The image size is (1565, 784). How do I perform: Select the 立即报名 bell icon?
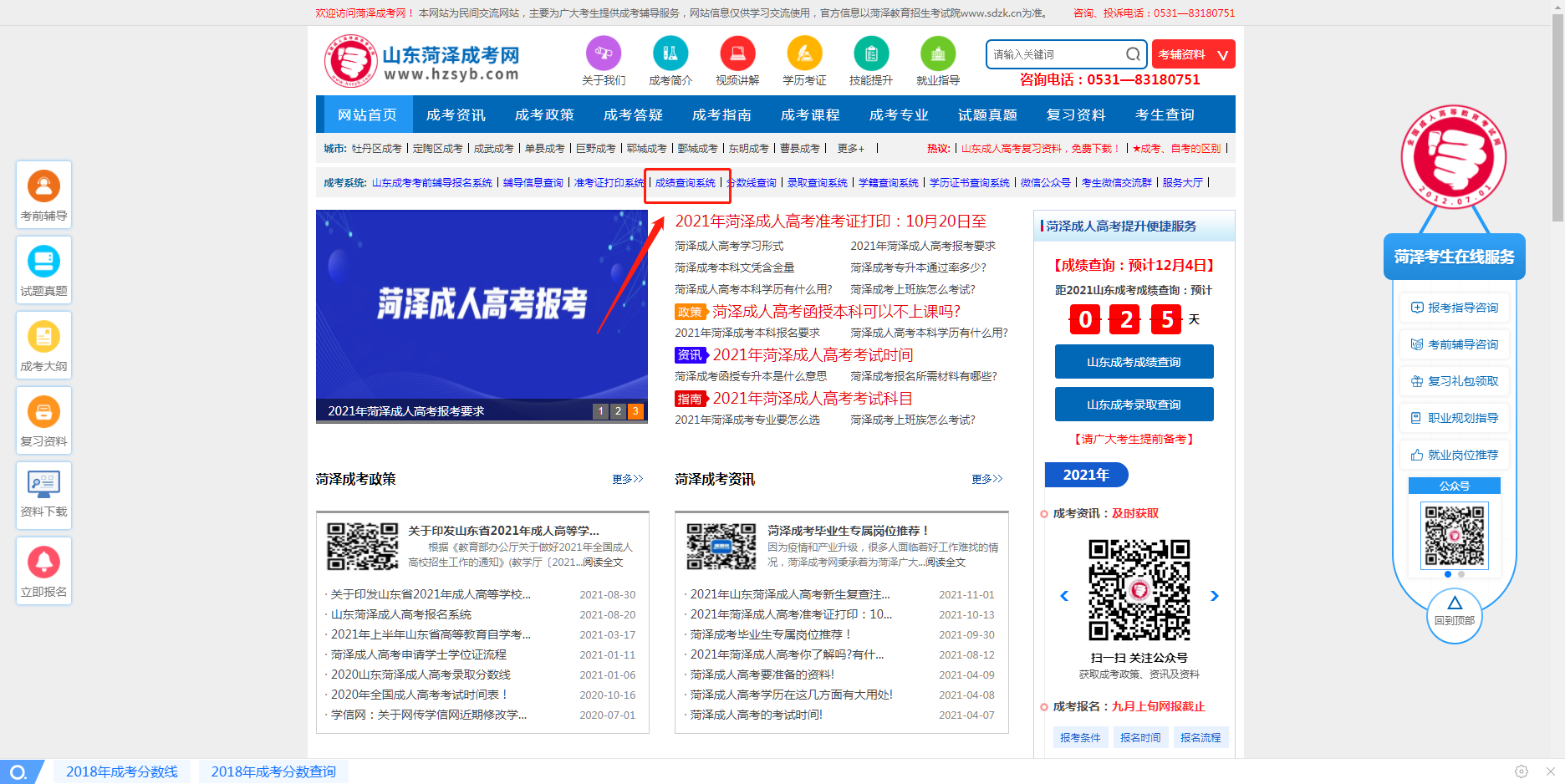[43, 562]
